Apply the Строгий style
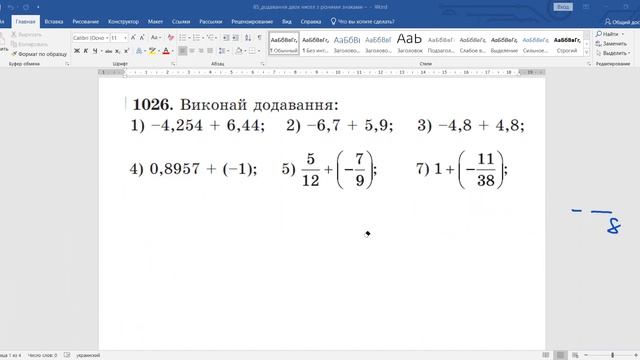 click(567, 44)
